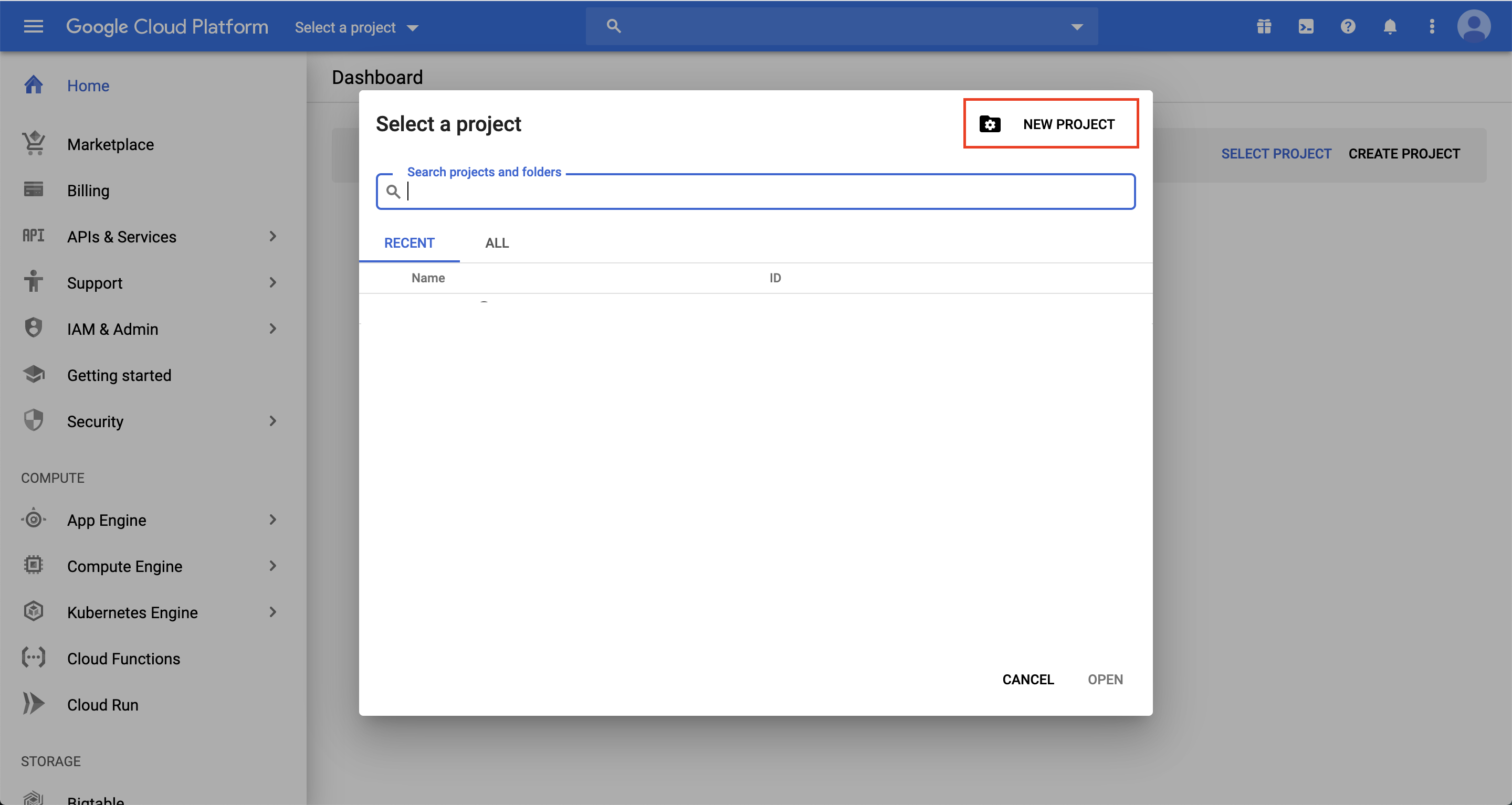The image size is (1512, 805).
Task: Activate Cloud Shell terminal icon
Action: pos(1306,26)
